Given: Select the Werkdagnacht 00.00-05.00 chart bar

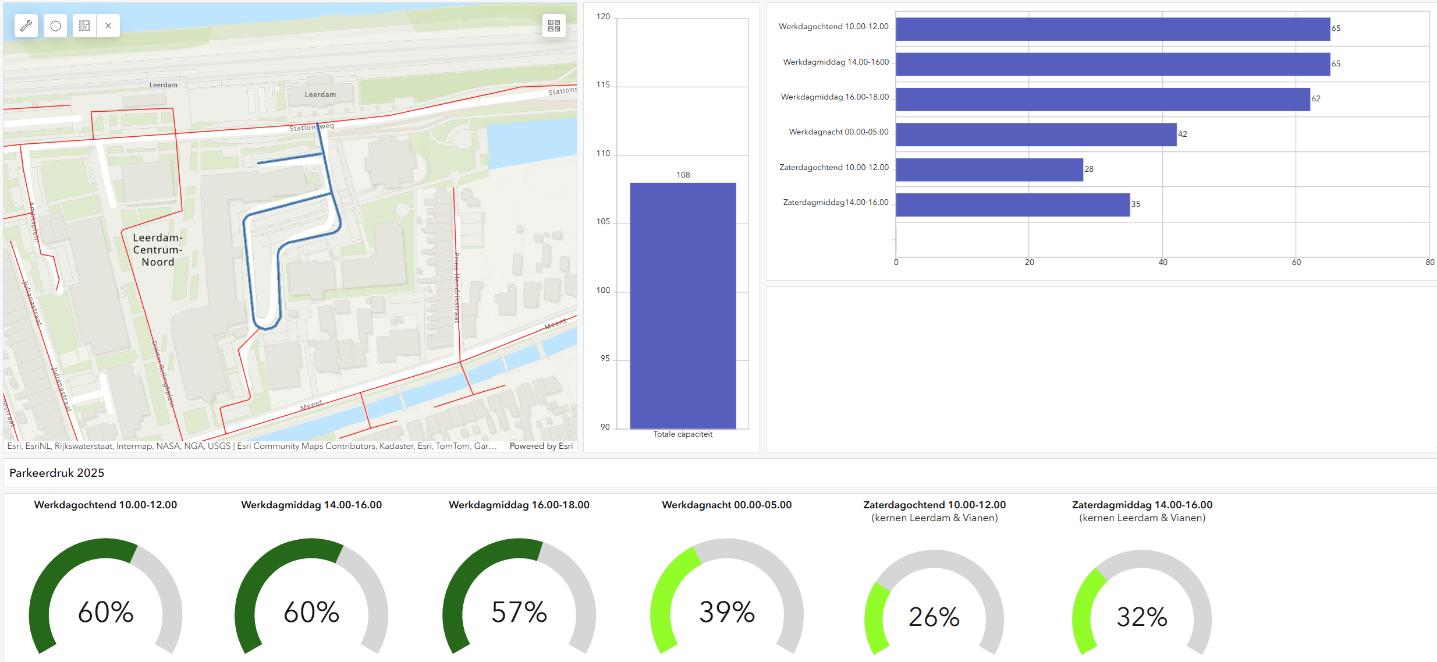Looking at the screenshot, I should tap(1035, 134).
